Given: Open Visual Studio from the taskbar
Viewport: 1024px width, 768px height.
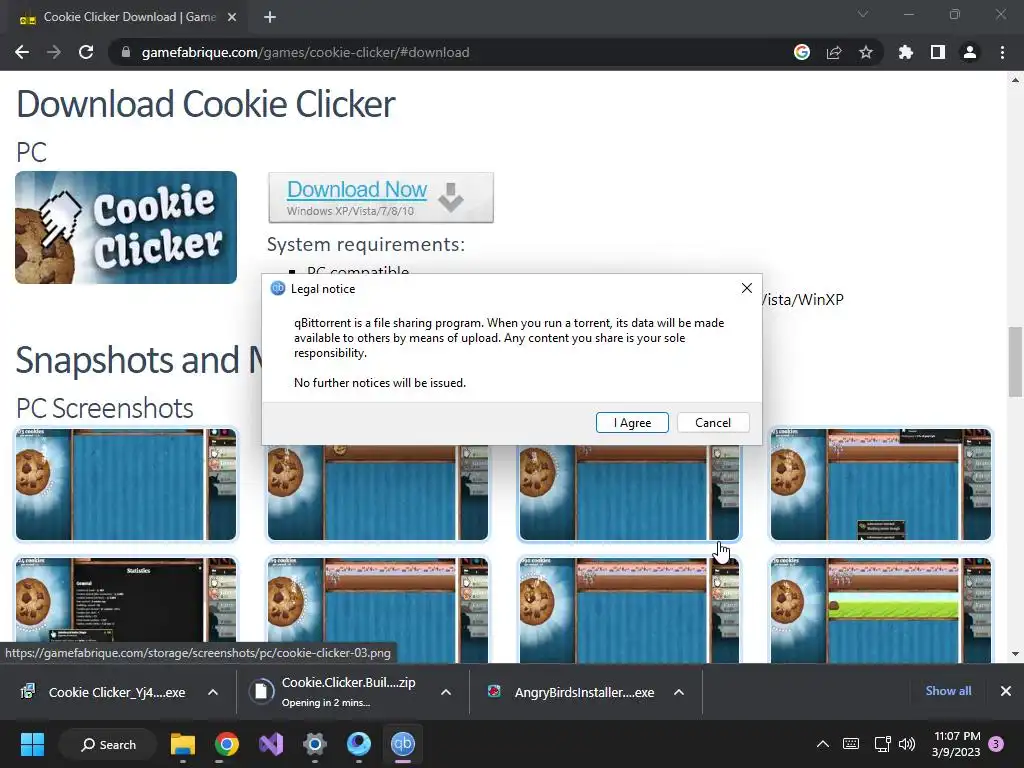Looking at the screenshot, I should tap(271, 744).
